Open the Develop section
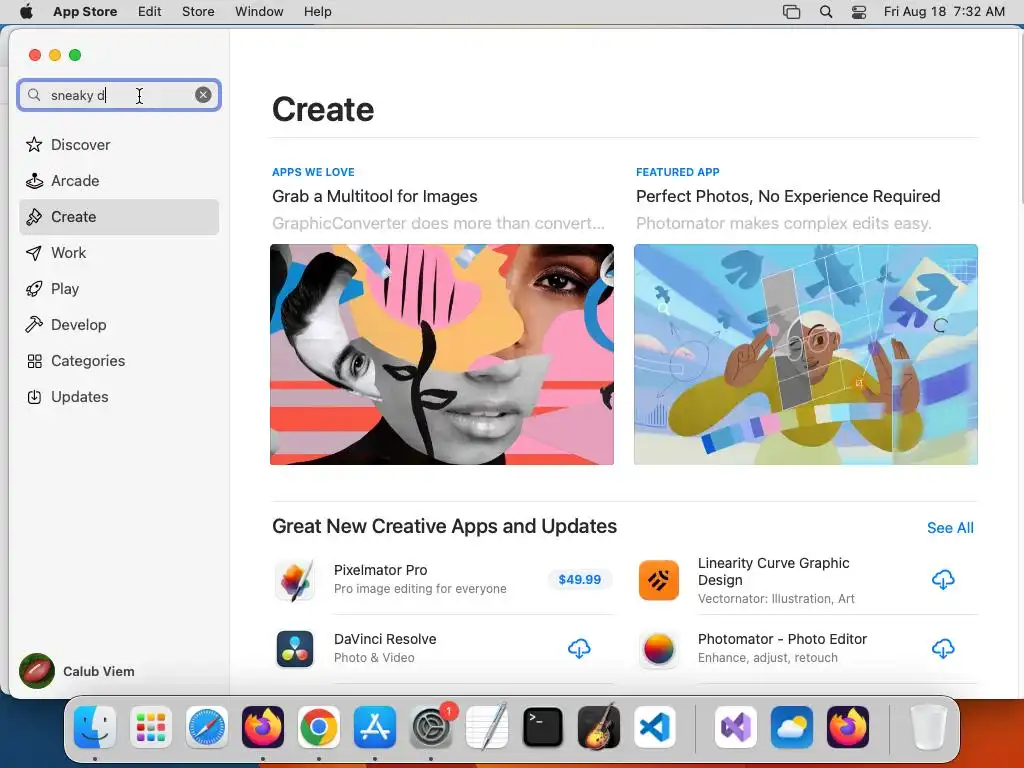The image size is (1024, 768). tap(119, 325)
